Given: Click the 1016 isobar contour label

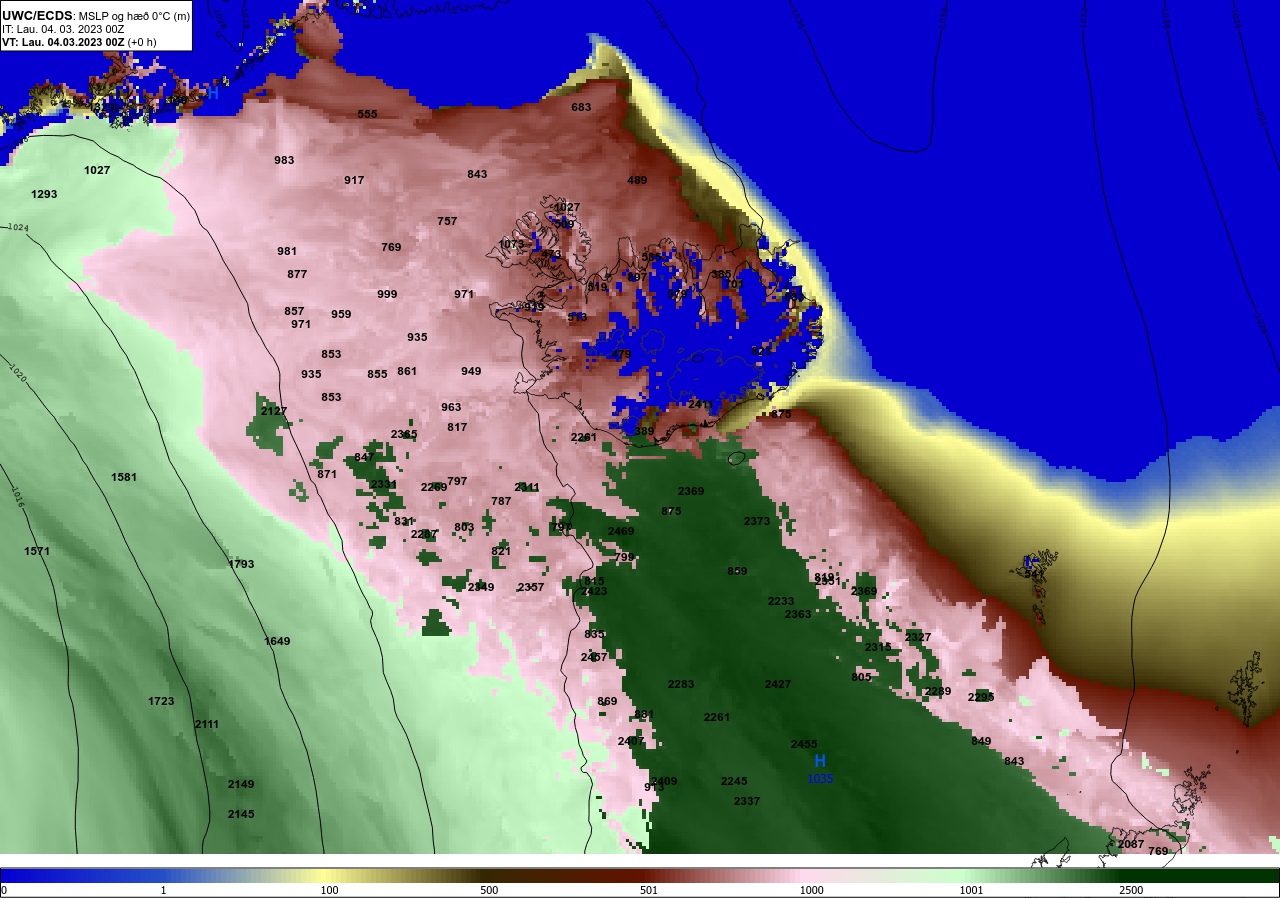Looking at the screenshot, I should tap(16, 498).
